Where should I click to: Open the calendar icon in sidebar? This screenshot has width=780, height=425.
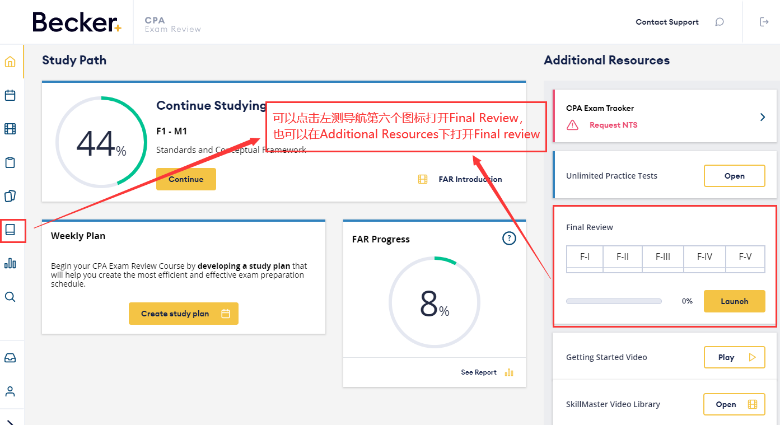(x=11, y=96)
